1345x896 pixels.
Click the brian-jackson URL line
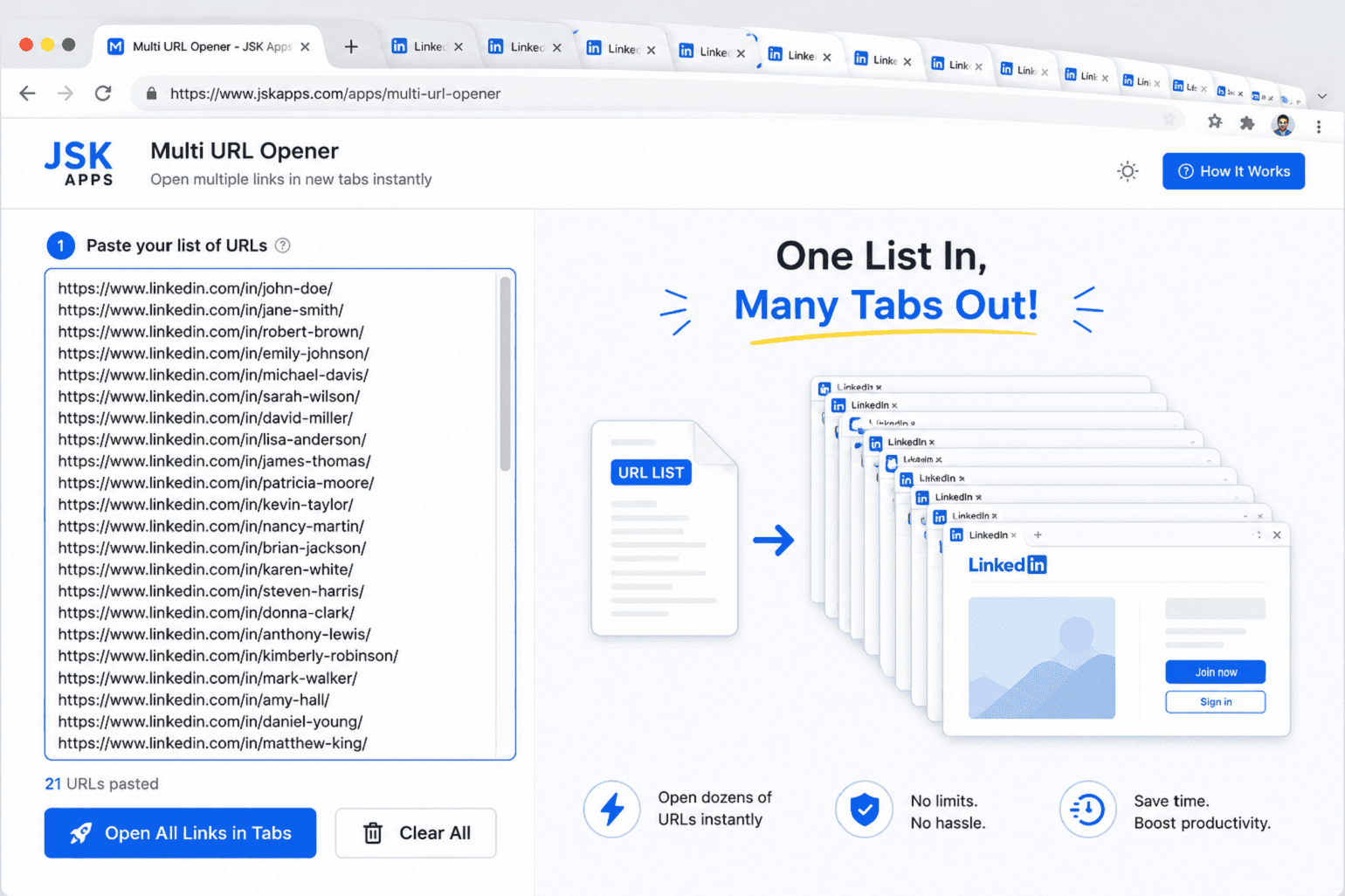212,548
